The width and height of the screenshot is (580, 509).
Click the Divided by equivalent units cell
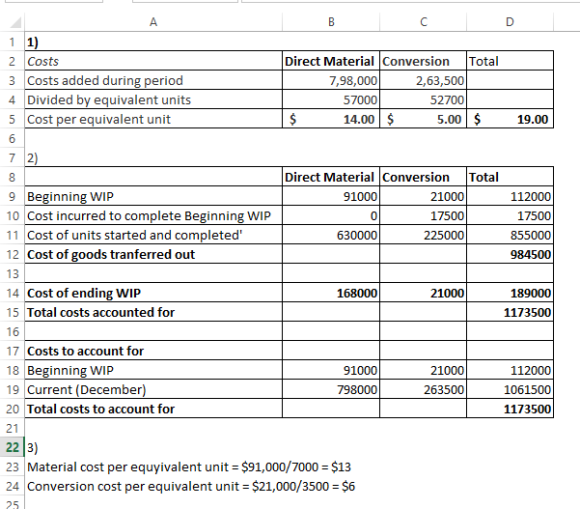pyautogui.click(x=154, y=100)
